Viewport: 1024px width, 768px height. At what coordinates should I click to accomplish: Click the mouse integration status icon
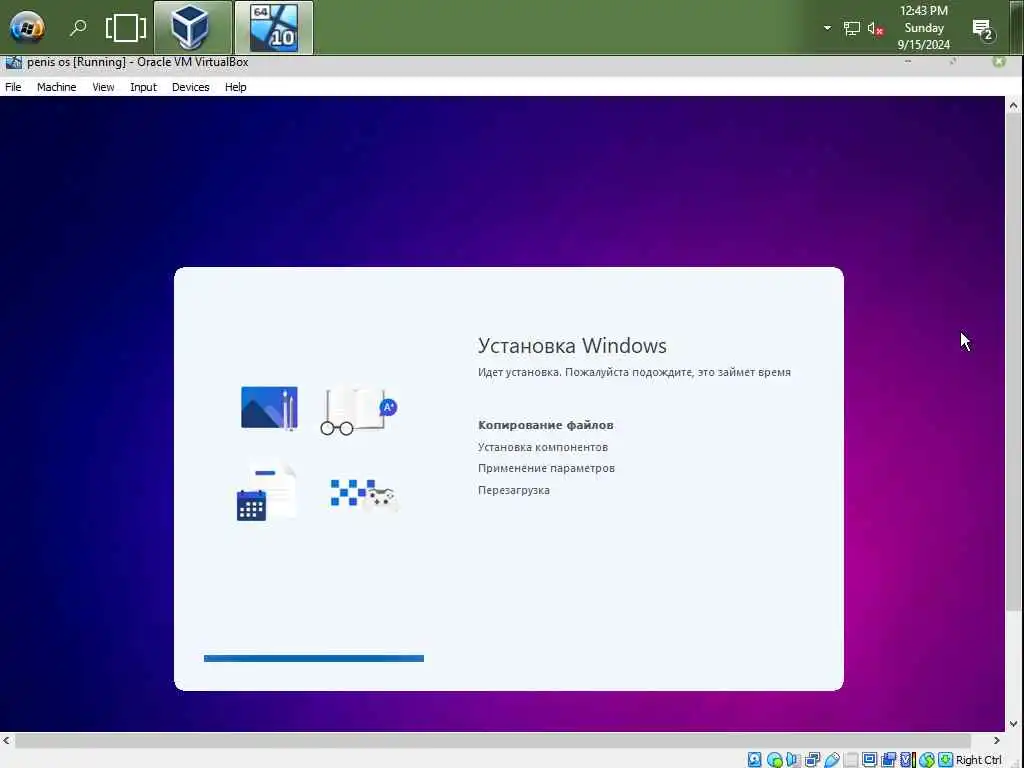click(926, 760)
